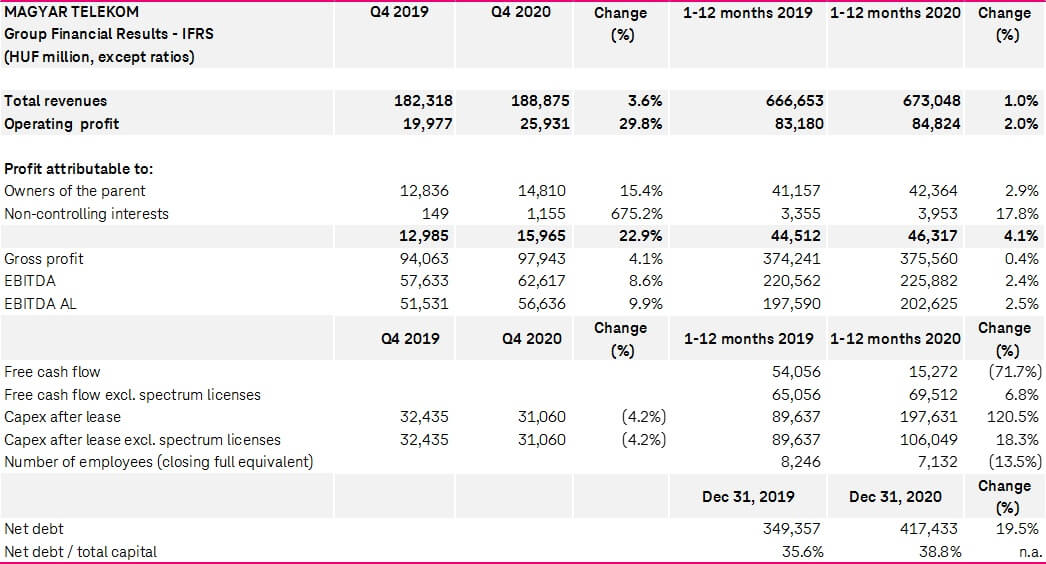Select the 'Profit attributable to:' heading

click(78, 169)
